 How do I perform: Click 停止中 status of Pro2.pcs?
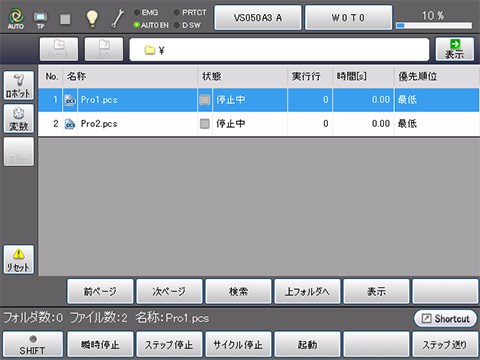(x=230, y=124)
